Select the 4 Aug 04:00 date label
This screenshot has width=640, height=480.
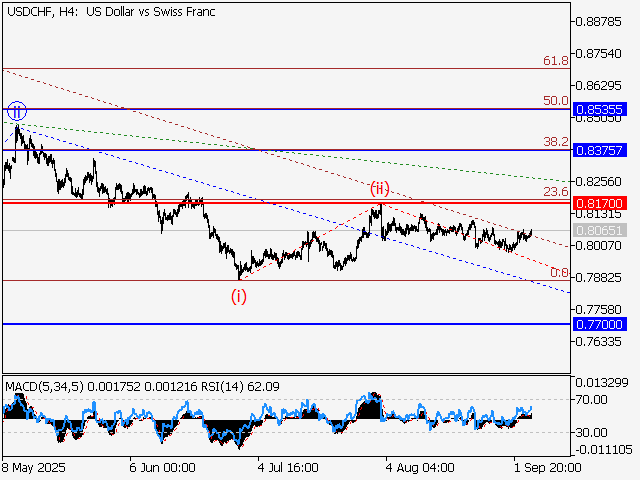pyautogui.click(x=421, y=467)
